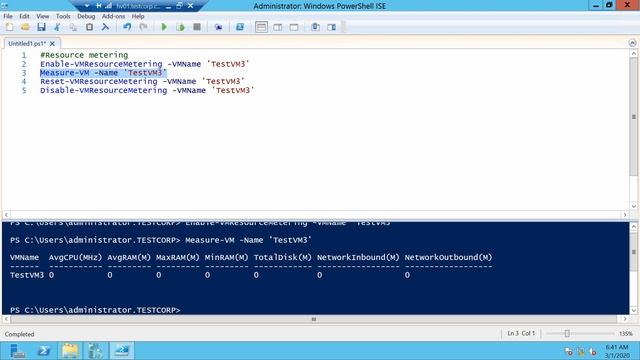
Task: Save the script with the floppy disk icon
Action: (41, 27)
